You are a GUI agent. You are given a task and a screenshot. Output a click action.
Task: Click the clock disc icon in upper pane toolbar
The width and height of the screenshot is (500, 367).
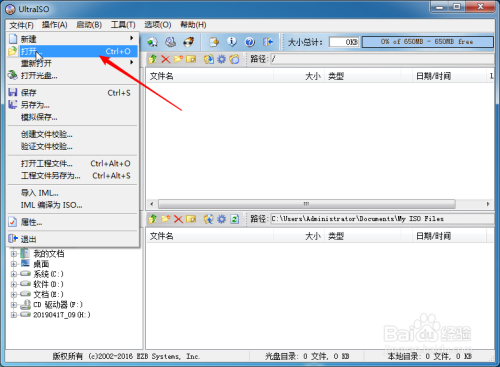click(234, 59)
